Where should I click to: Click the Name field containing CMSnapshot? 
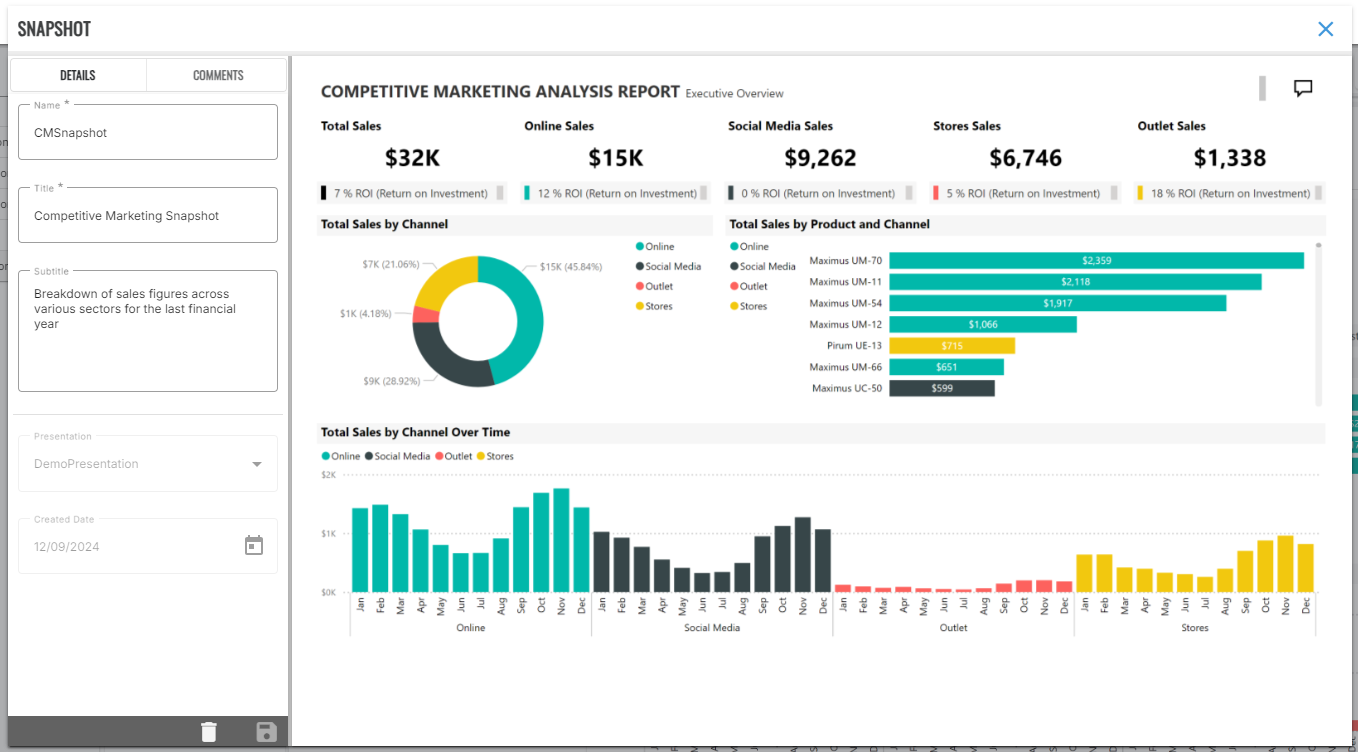pos(148,132)
